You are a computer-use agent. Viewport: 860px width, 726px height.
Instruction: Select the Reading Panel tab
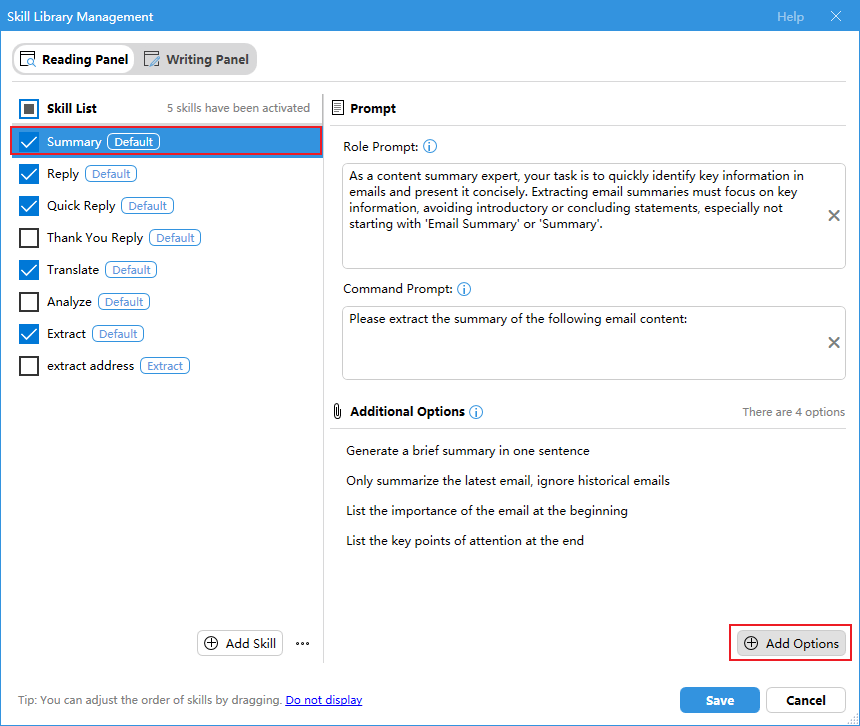click(x=75, y=59)
